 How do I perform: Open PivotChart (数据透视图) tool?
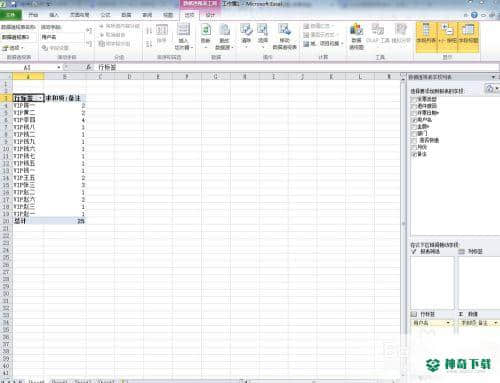[x=356, y=36]
